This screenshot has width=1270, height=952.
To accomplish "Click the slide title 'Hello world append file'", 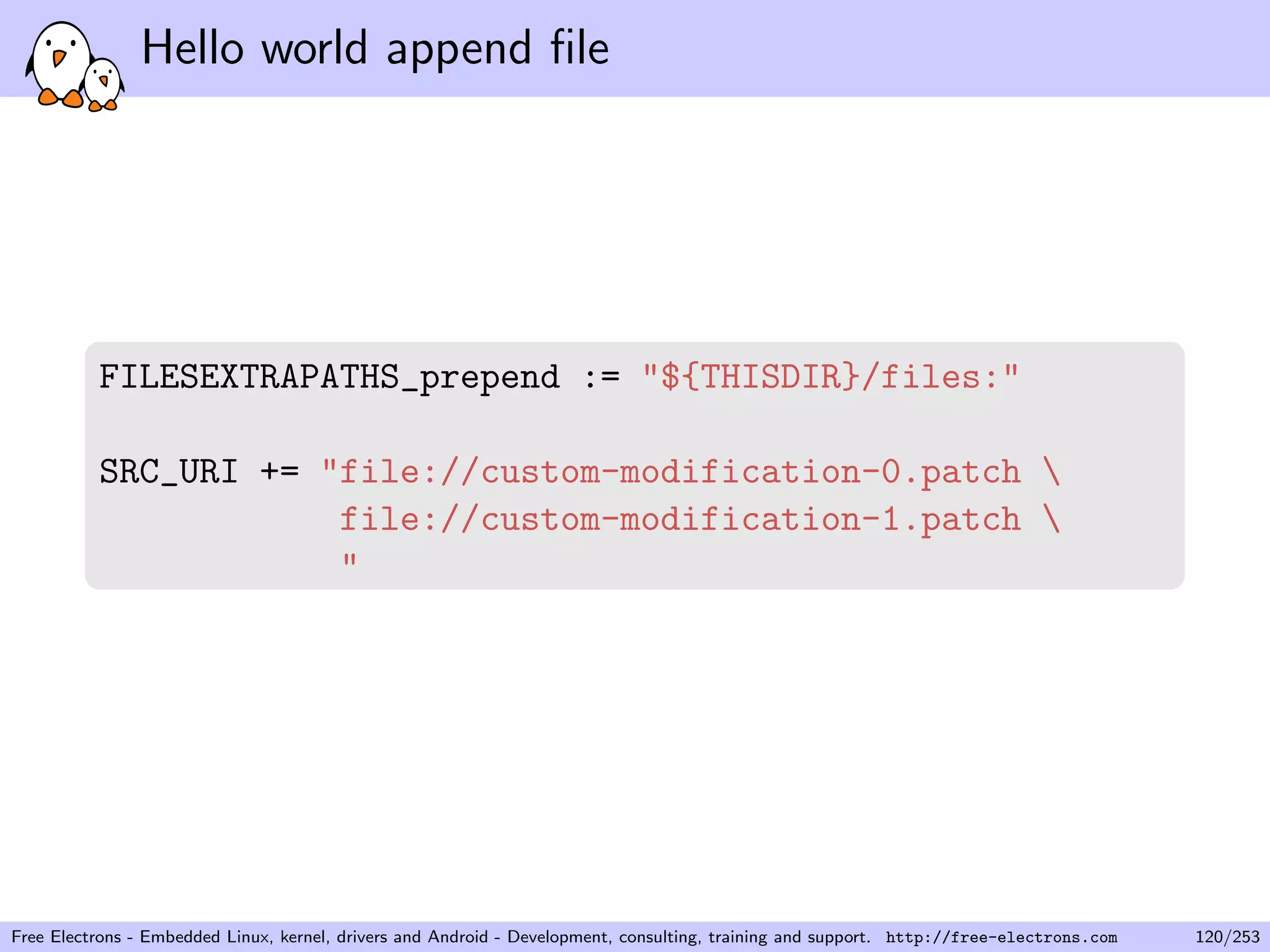I will click(375, 48).
